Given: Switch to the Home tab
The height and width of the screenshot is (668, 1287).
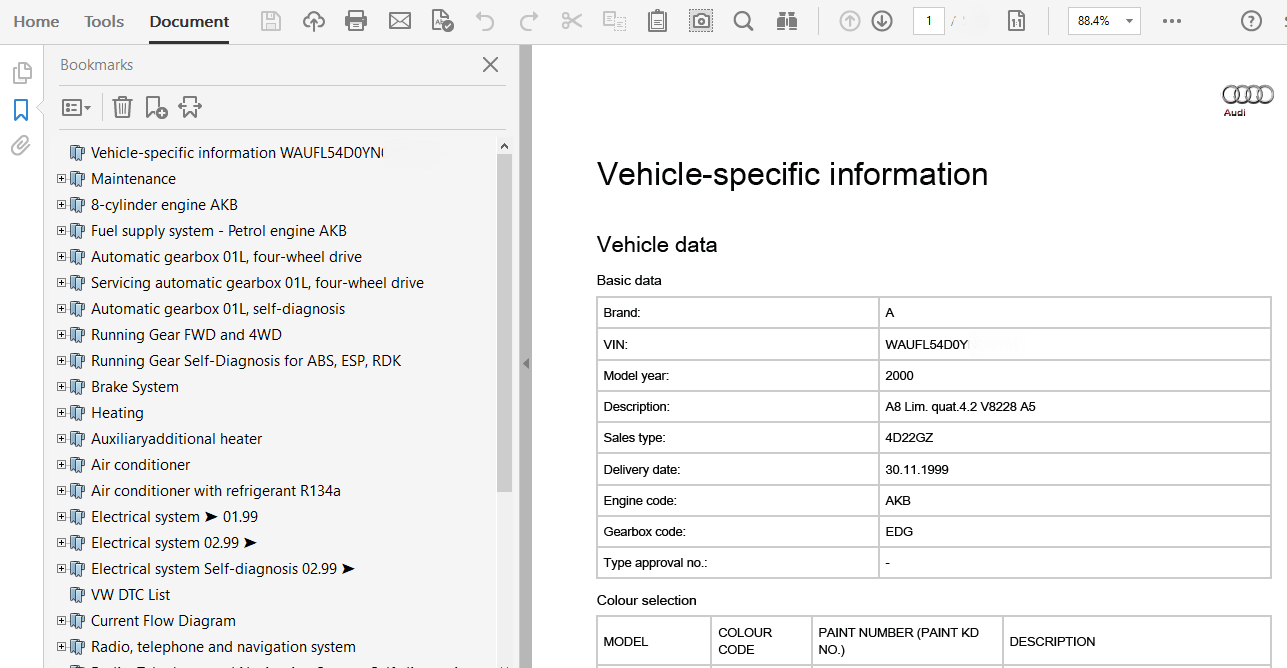Looking at the screenshot, I should pos(36,21).
